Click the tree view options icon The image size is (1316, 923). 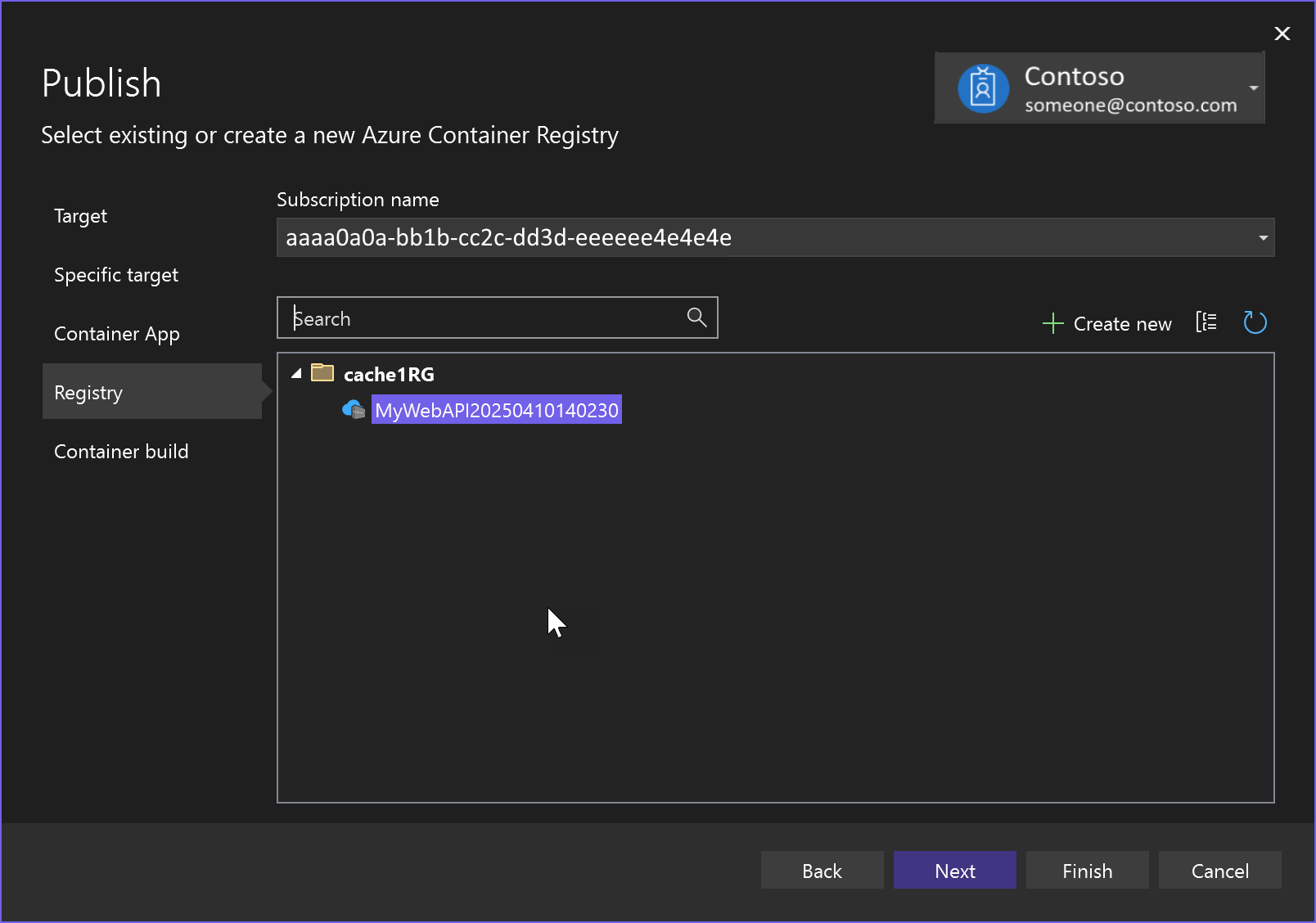(1206, 322)
